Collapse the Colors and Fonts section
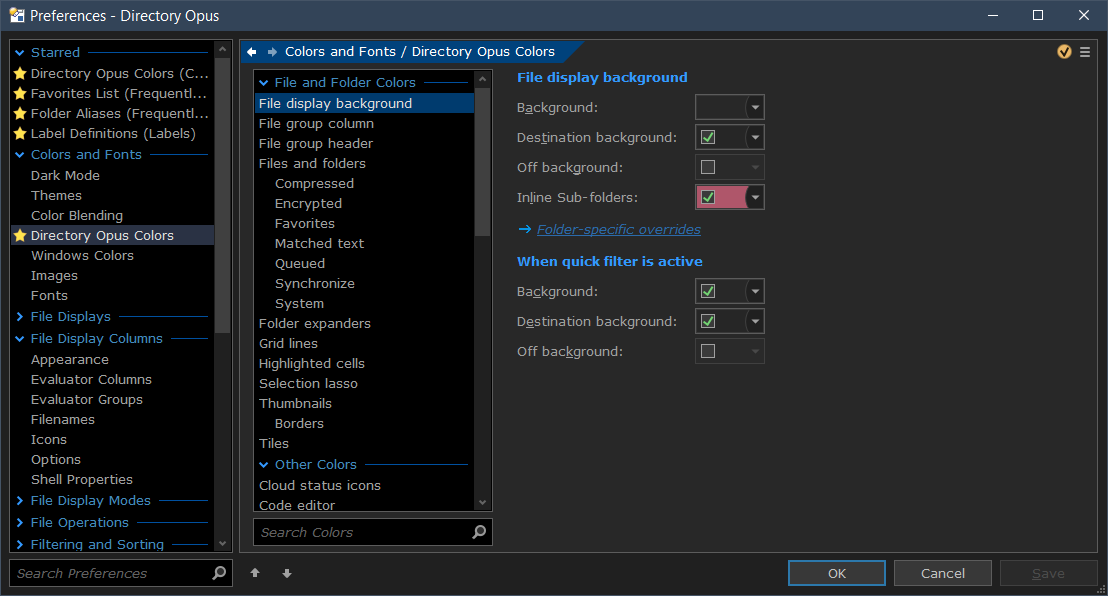The image size is (1108, 596). pos(20,154)
